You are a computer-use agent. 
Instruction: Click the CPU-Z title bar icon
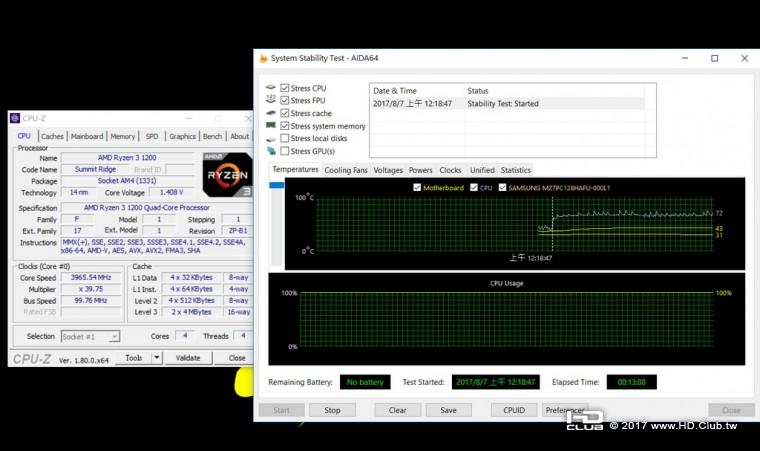pyautogui.click(x=15, y=118)
